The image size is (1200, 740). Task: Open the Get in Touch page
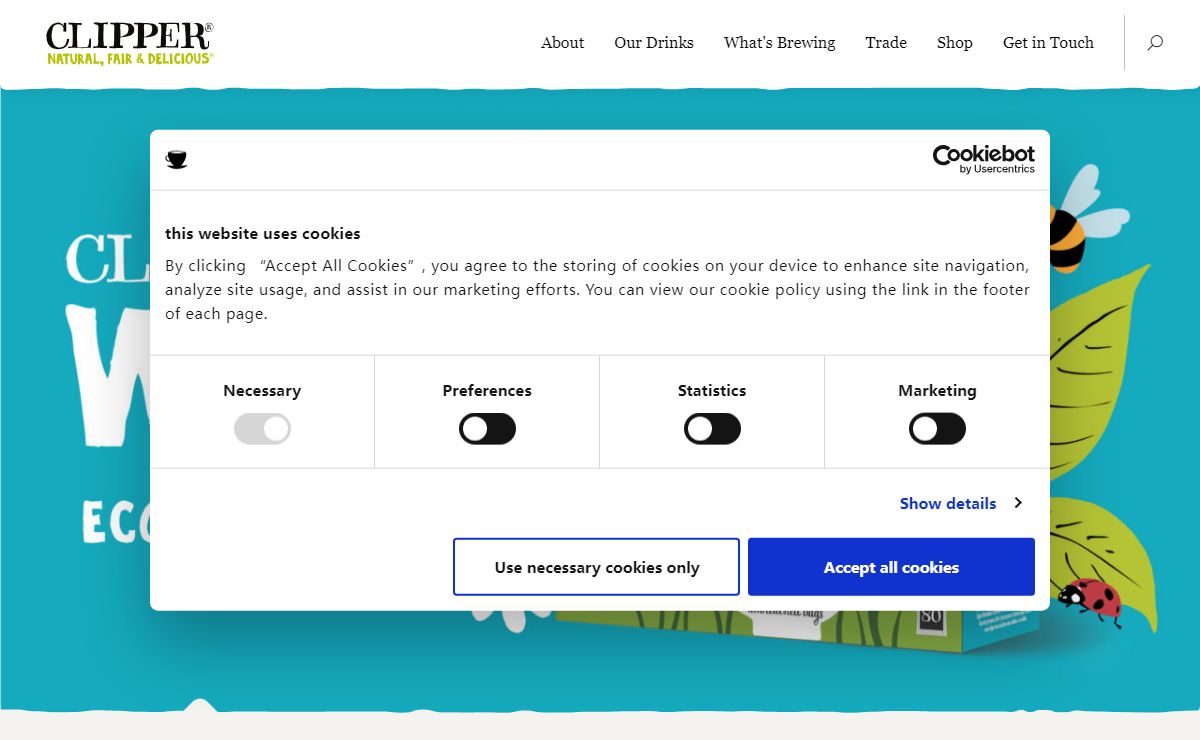(x=1049, y=43)
